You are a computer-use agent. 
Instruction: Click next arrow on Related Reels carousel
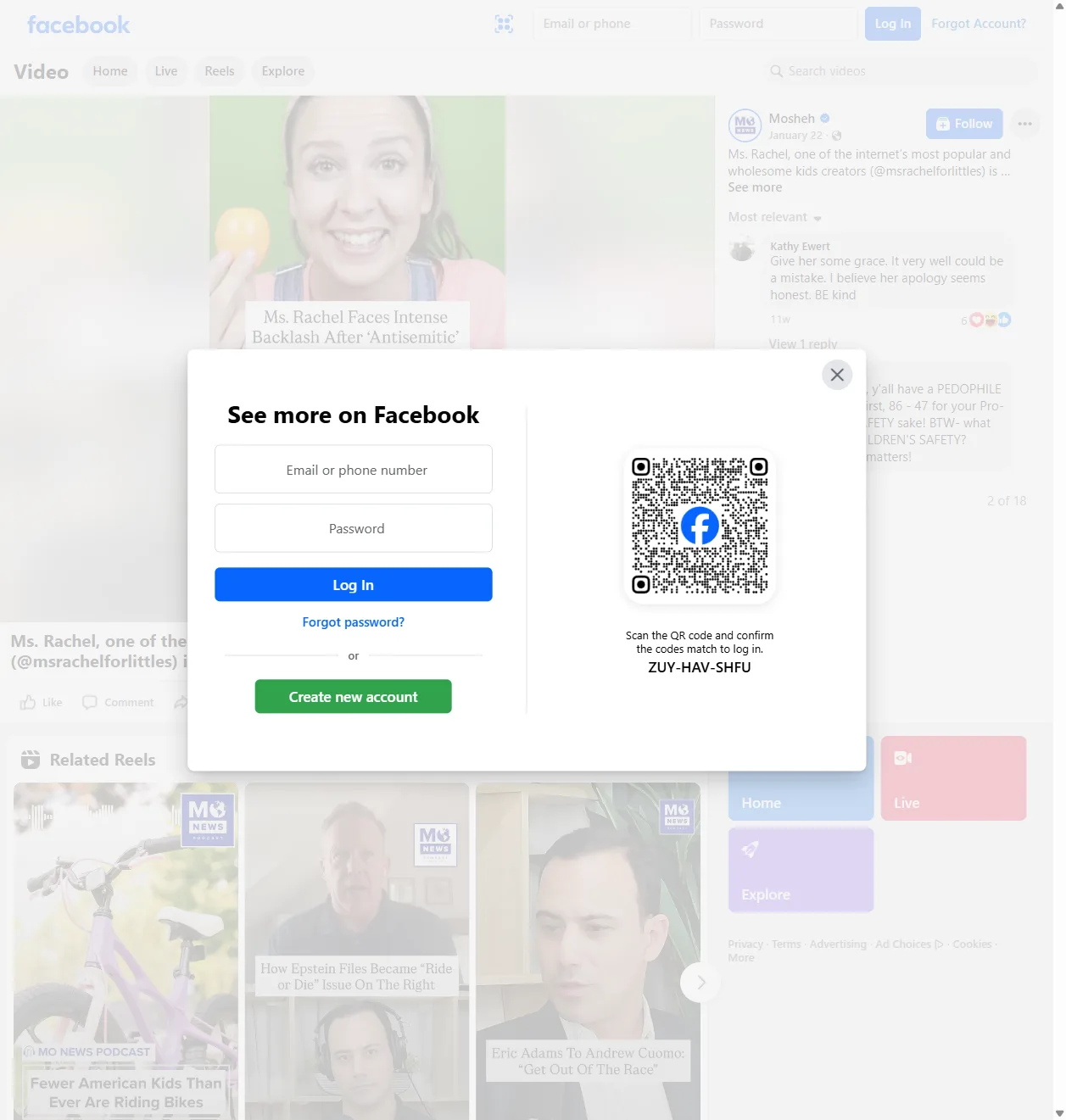coord(700,982)
